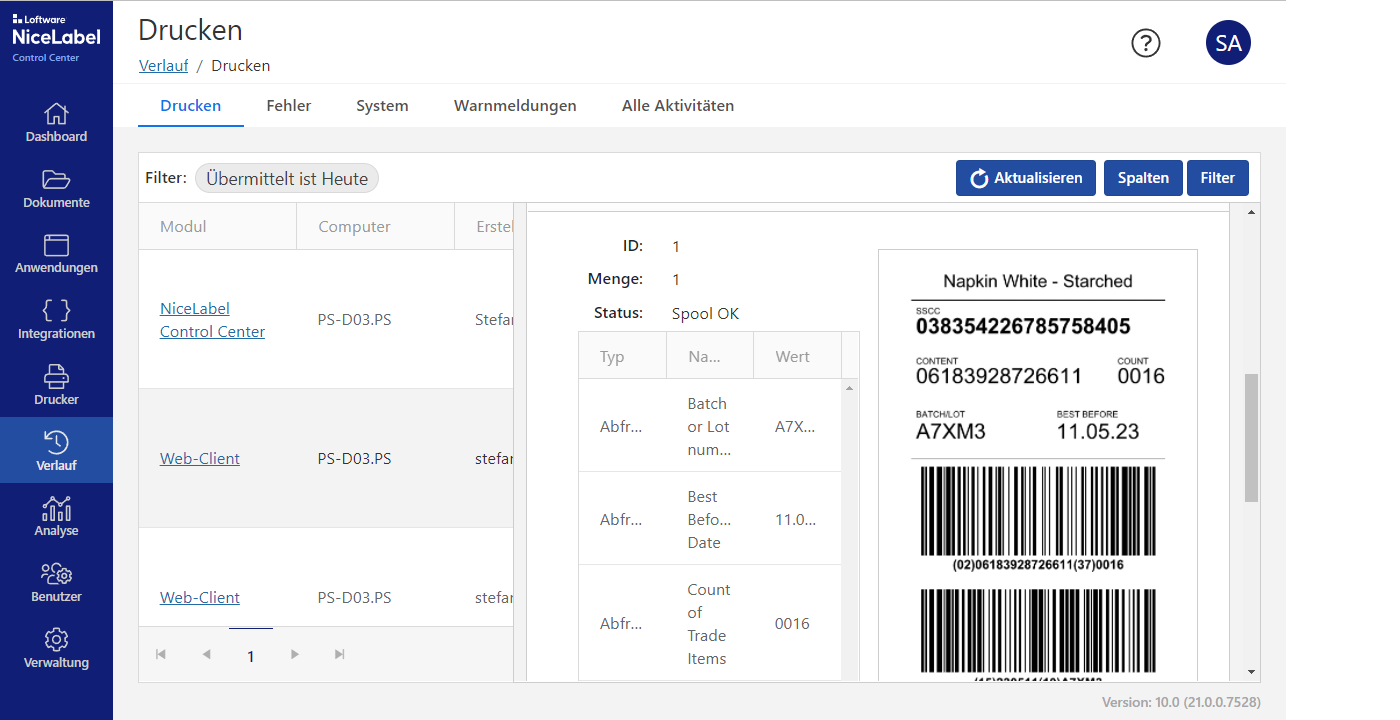Open the Web-Client link in second row
This screenshot has width=1400, height=720.
[x=200, y=459]
